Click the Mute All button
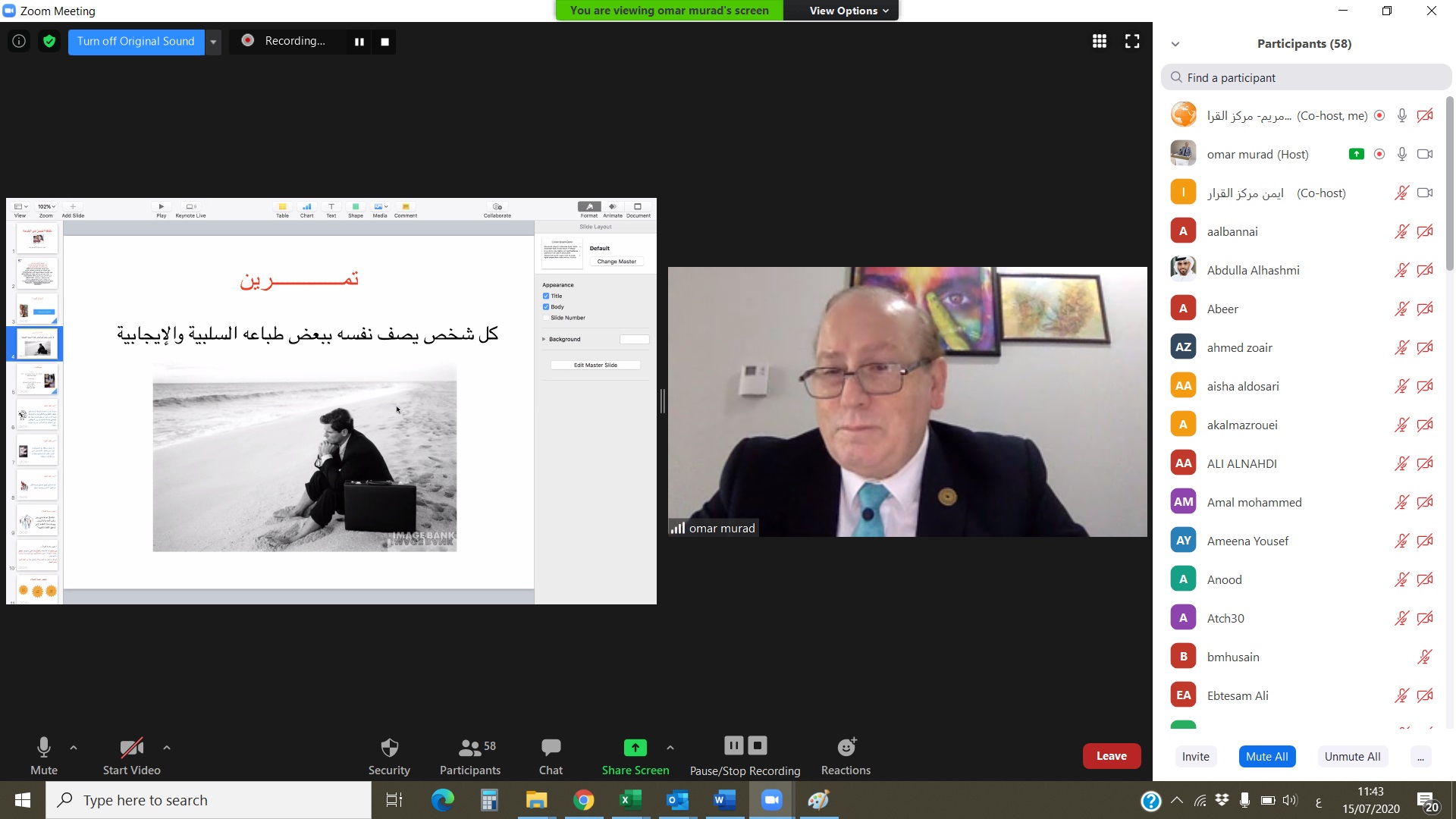The width and height of the screenshot is (1456, 819). (x=1266, y=757)
